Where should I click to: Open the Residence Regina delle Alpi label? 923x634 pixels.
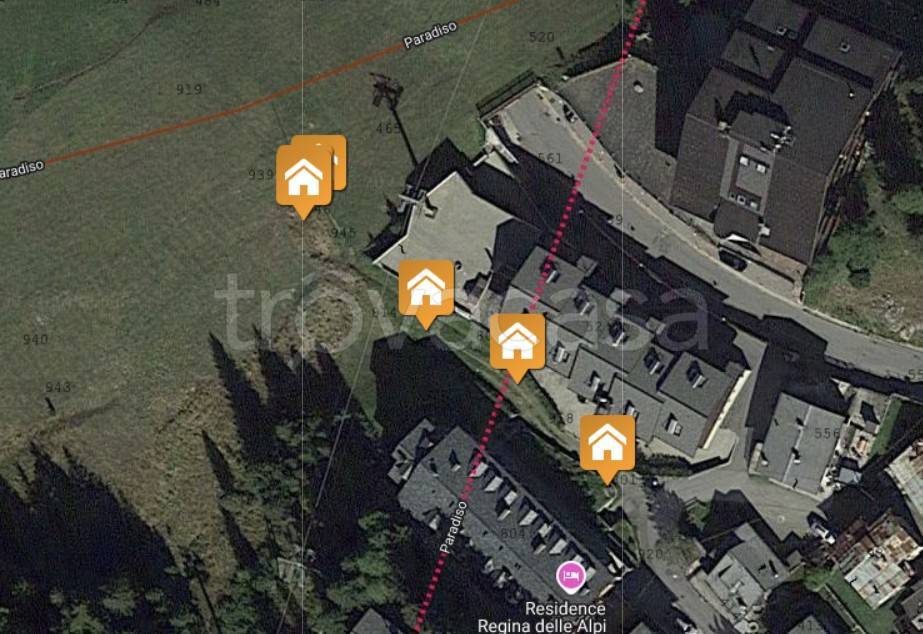[542, 617]
